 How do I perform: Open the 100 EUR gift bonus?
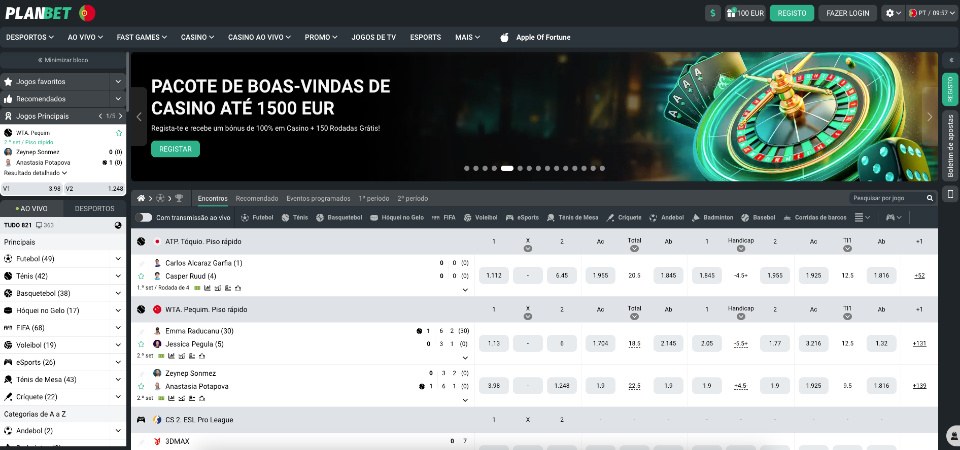pyautogui.click(x=745, y=13)
